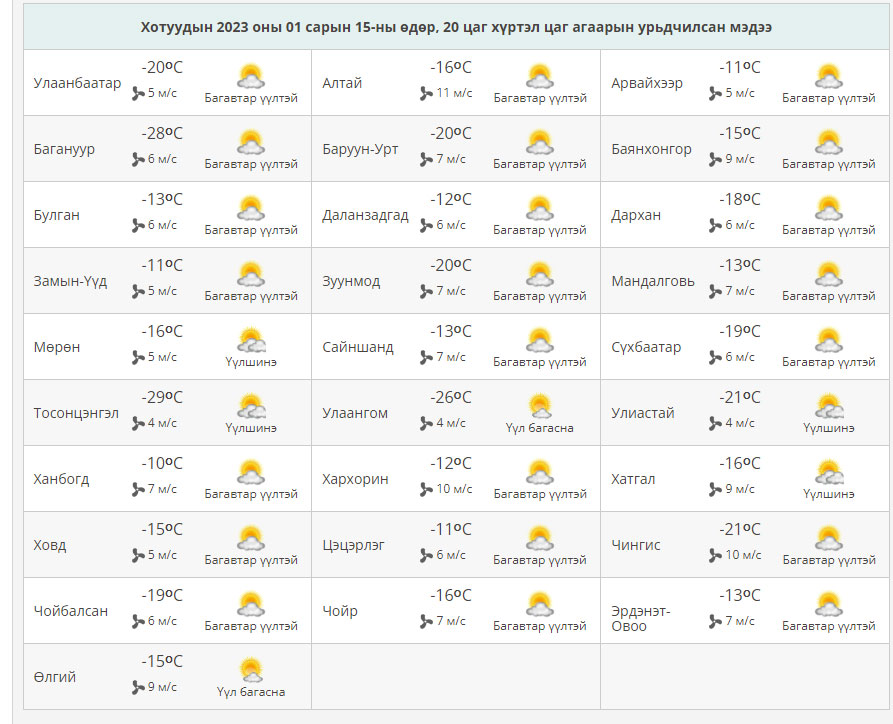Click the weather icon for Эрдэнэт-Овоо
Viewport: 893px width, 724px height.
[828, 604]
